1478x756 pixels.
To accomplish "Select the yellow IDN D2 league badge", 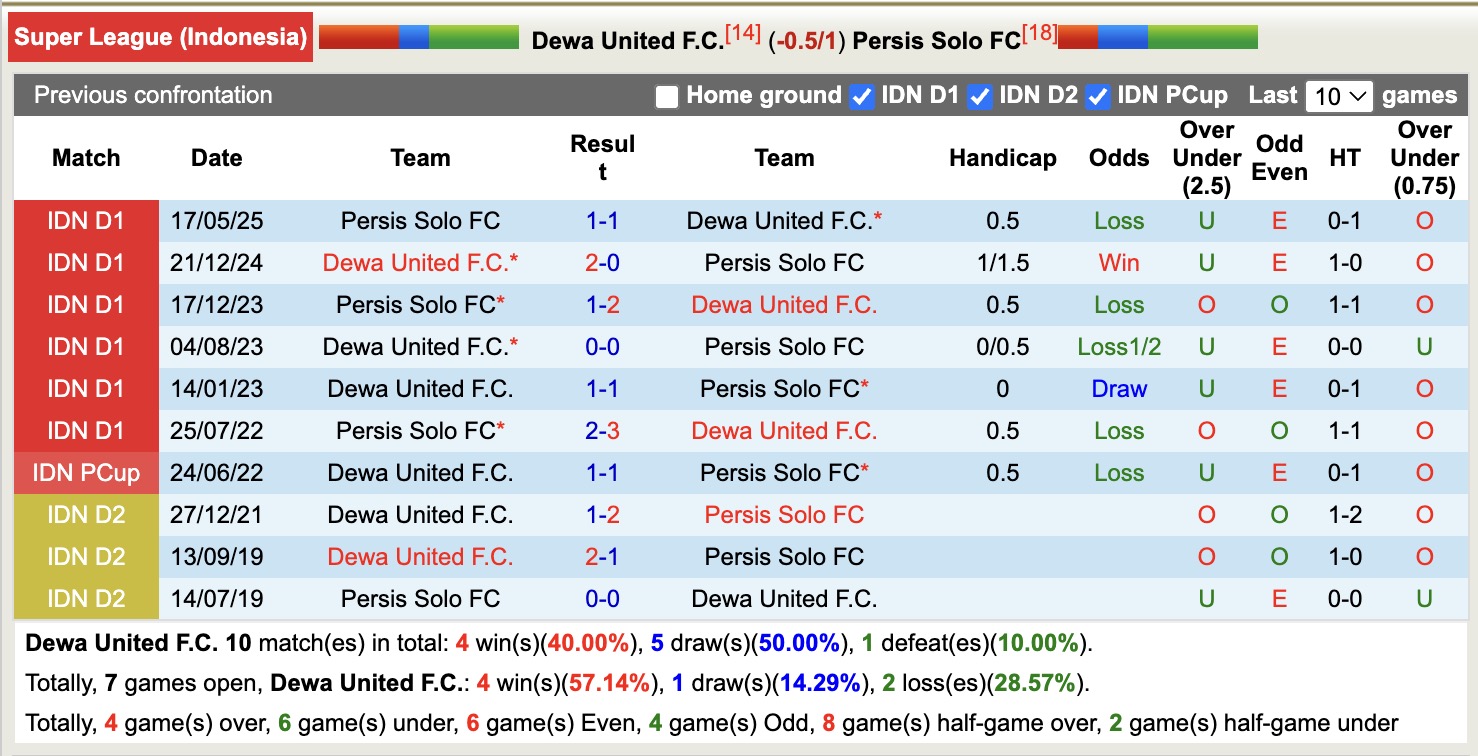I will (85, 514).
